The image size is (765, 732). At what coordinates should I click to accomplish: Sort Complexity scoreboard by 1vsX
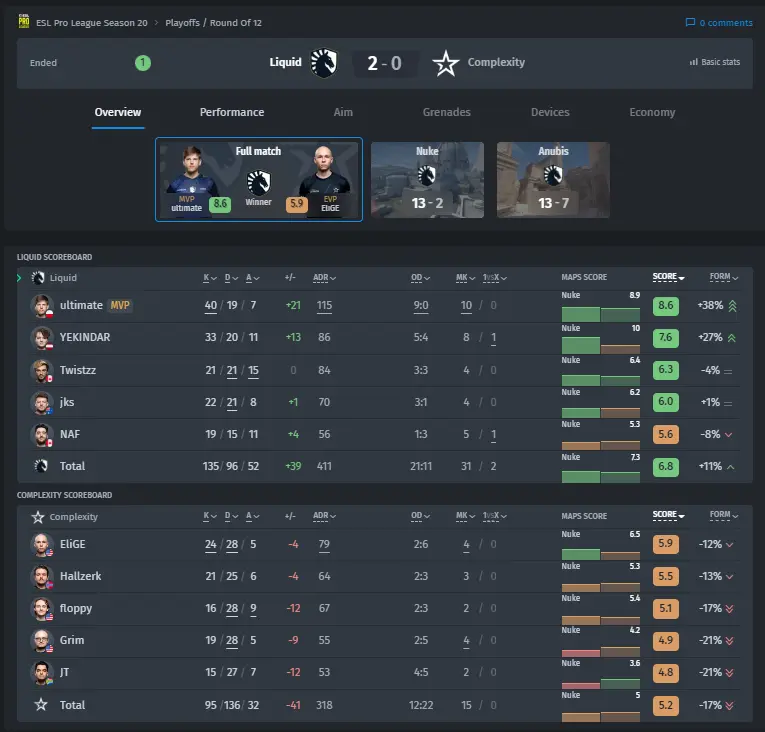click(x=495, y=516)
